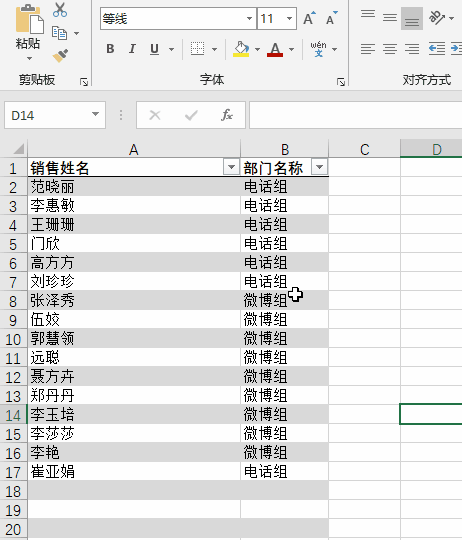This screenshot has height=540, width=462.
Task: Click the phonetic guide wén icon
Action: click(x=318, y=49)
